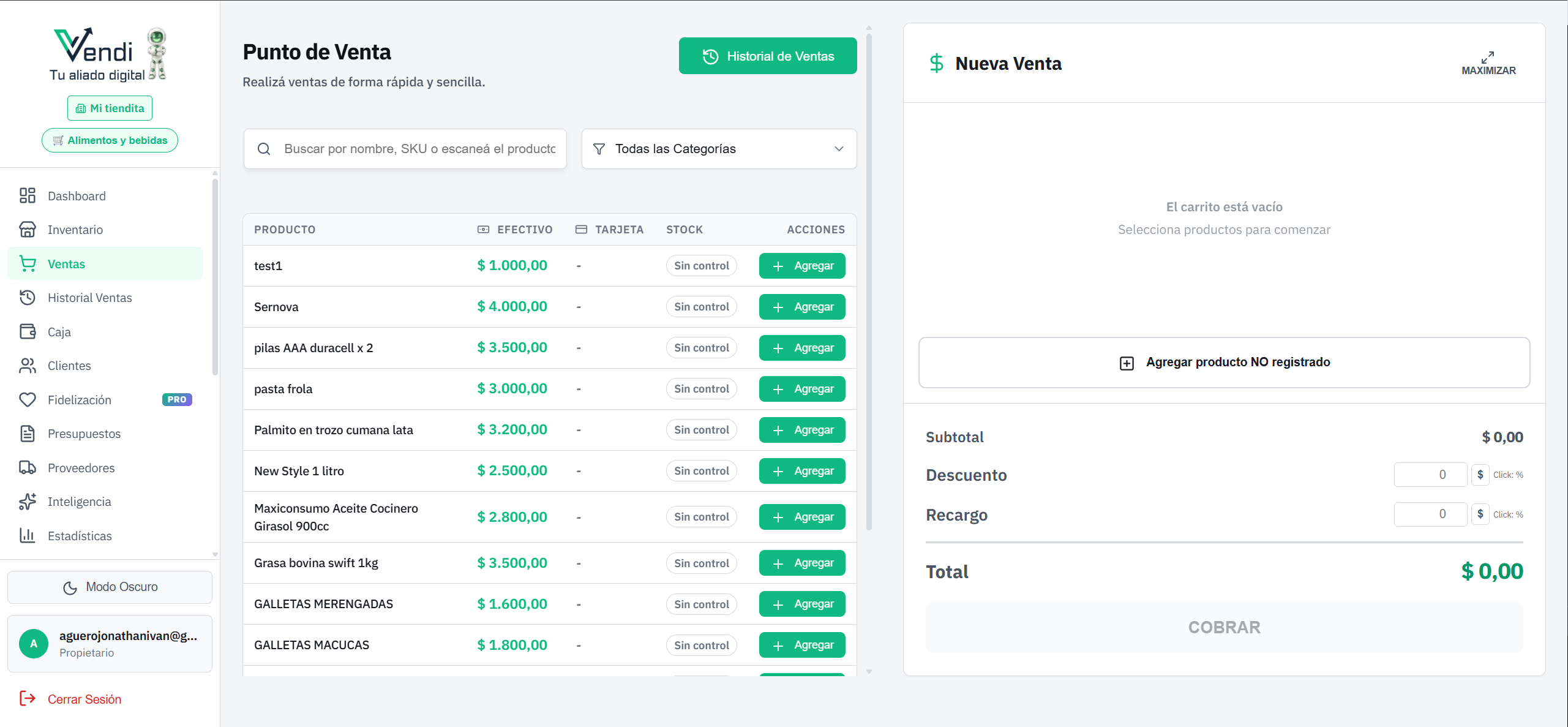Click the Inventario store icon
This screenshot has width=1568, height=727.
(27, 230)
